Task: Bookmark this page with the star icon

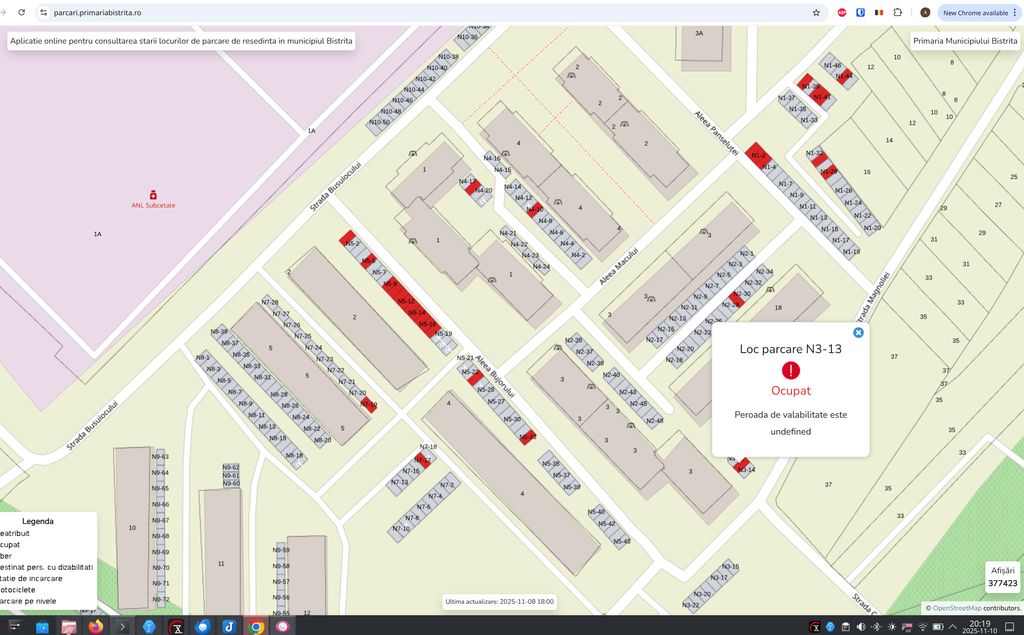Action: [816, 13]
